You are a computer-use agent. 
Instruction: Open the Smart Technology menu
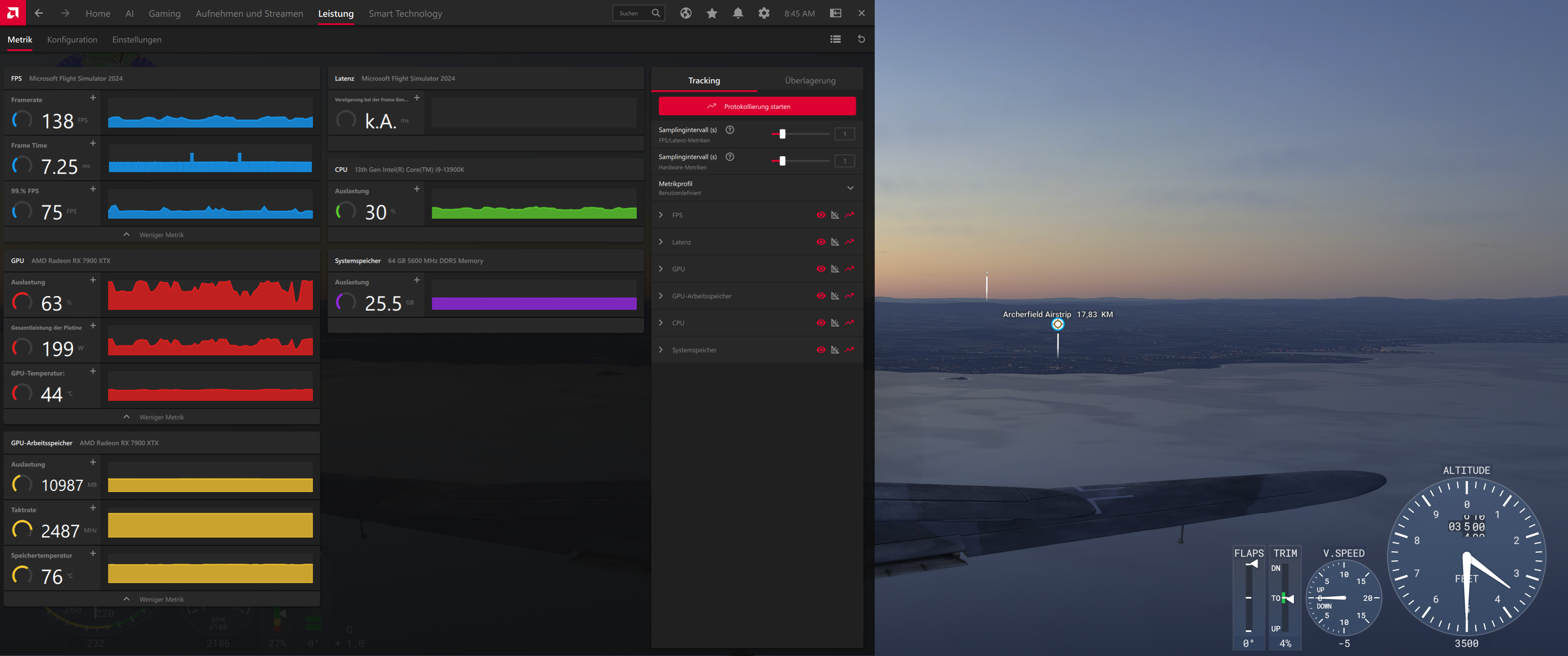coord(405,13)
